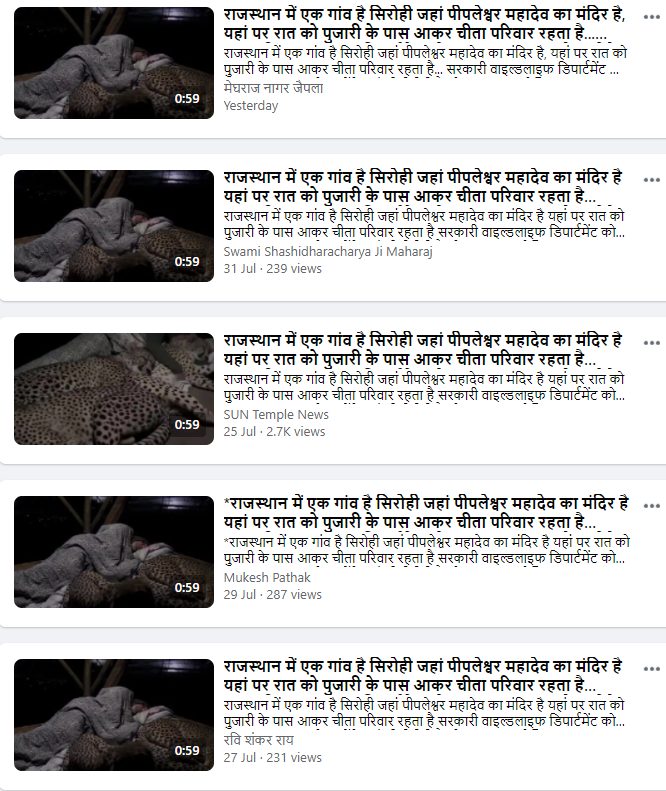Open the title of the 27 Jul video
Image resolution: width=666 pixels, height=791 pixels.
pyautogui.click(x=423, y=675)
